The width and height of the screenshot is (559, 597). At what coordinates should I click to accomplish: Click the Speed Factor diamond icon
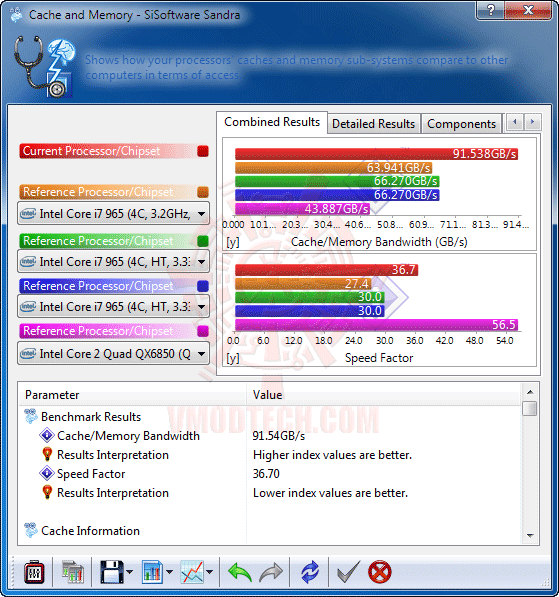[47, 474]
